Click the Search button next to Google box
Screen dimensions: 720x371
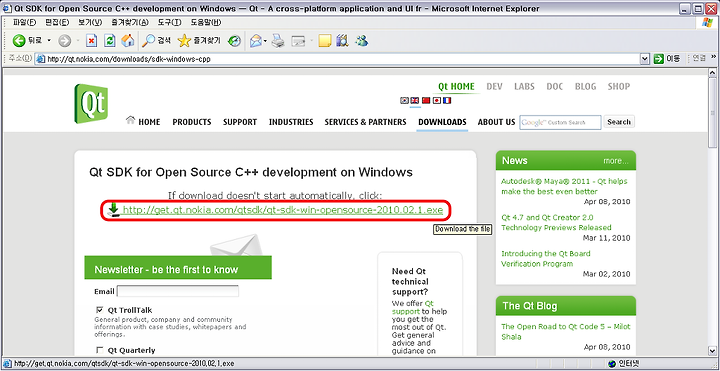click(619, 122)
